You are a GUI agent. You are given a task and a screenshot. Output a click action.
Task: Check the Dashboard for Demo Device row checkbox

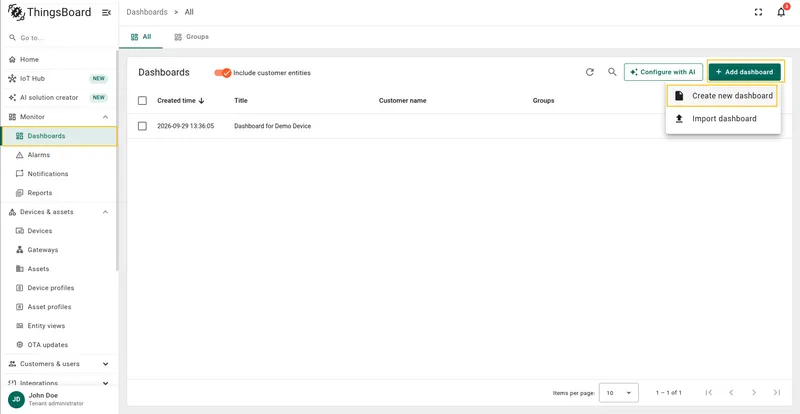[x=142, y=126]
